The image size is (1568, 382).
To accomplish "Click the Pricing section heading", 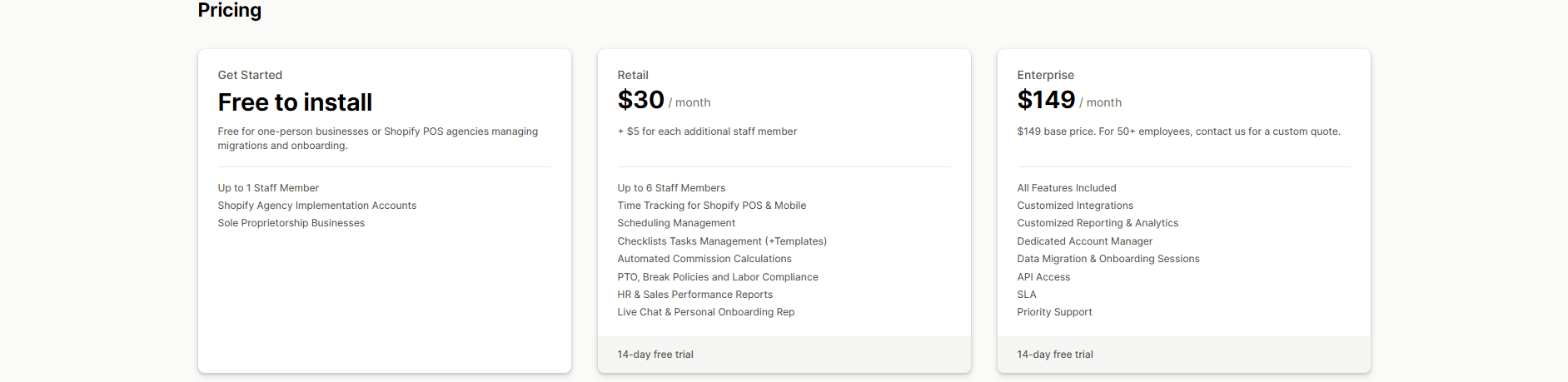I will pos(230,11).
